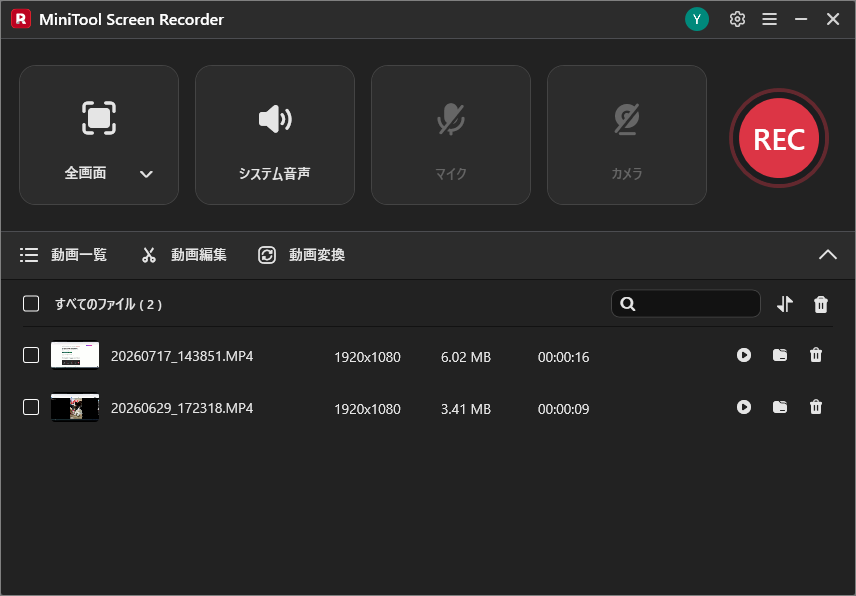Click the convert icon next to 動画変換

click(x=266, y=255)
